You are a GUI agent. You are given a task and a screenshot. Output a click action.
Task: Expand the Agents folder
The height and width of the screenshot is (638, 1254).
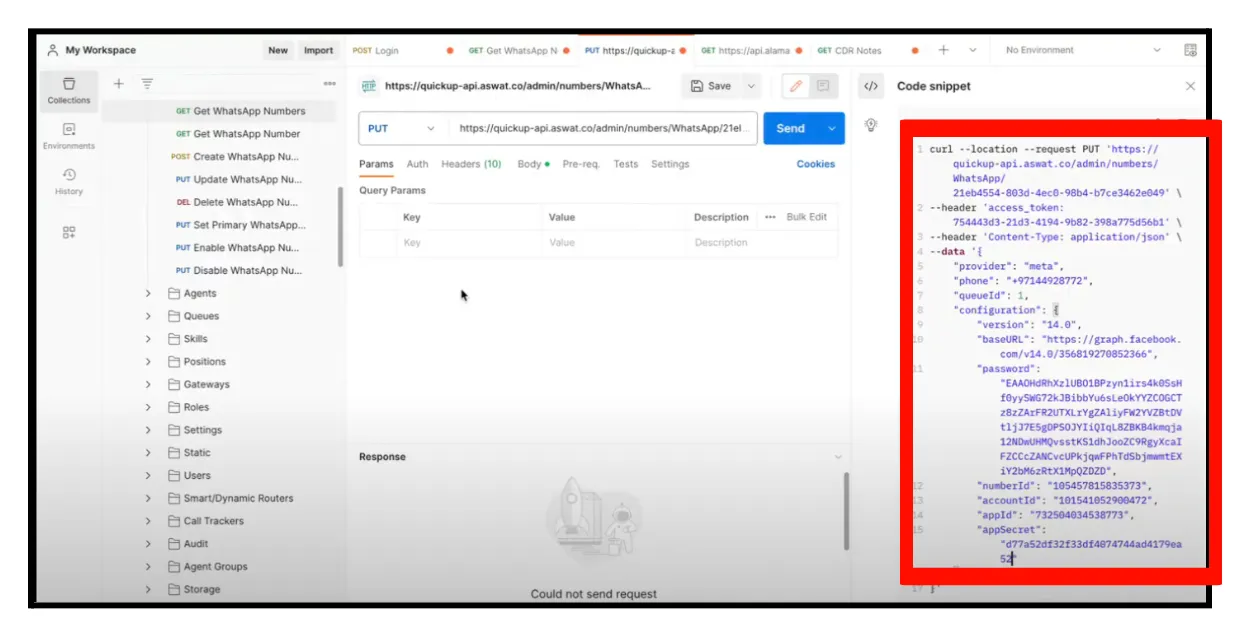(148, 293)
